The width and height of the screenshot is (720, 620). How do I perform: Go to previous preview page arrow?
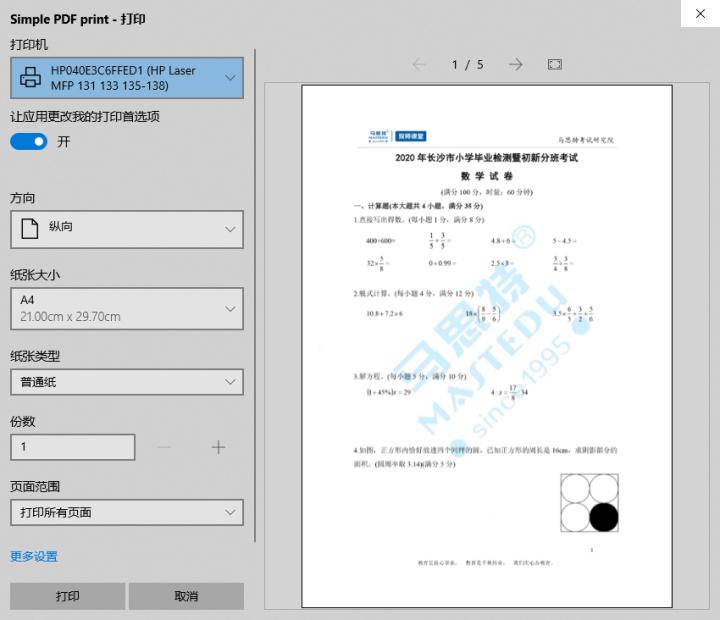[419, 64]
